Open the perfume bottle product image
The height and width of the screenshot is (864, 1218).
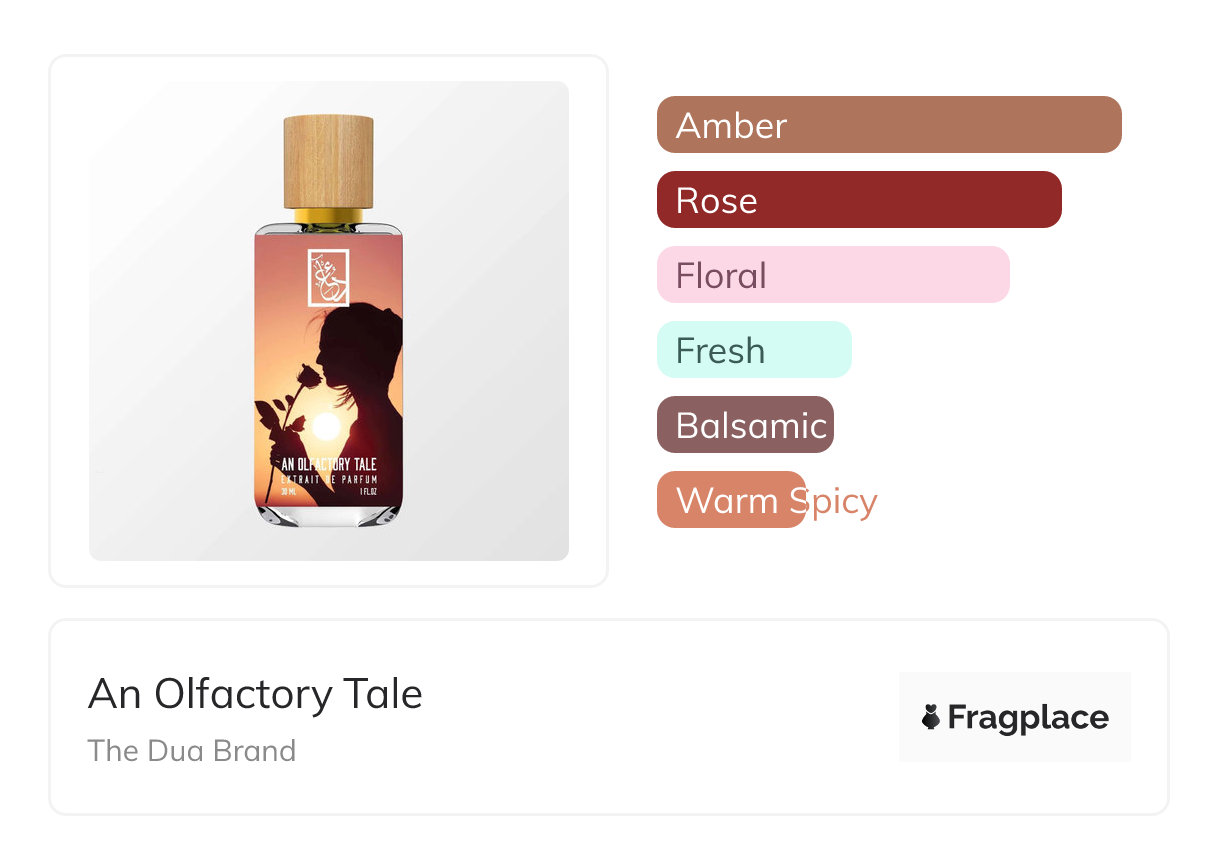(x=329, y=321)
